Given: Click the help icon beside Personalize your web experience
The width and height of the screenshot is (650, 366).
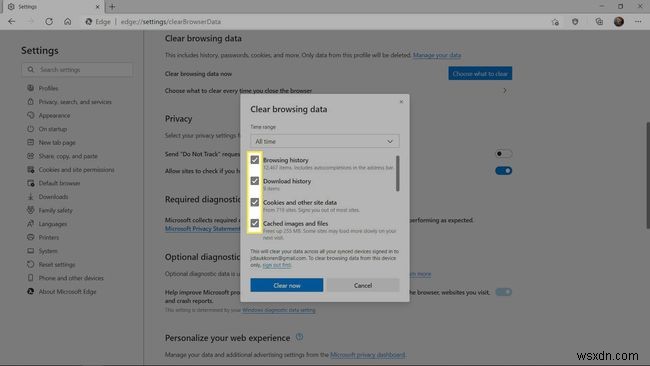Looking at the screenshot, I should 299,337.
